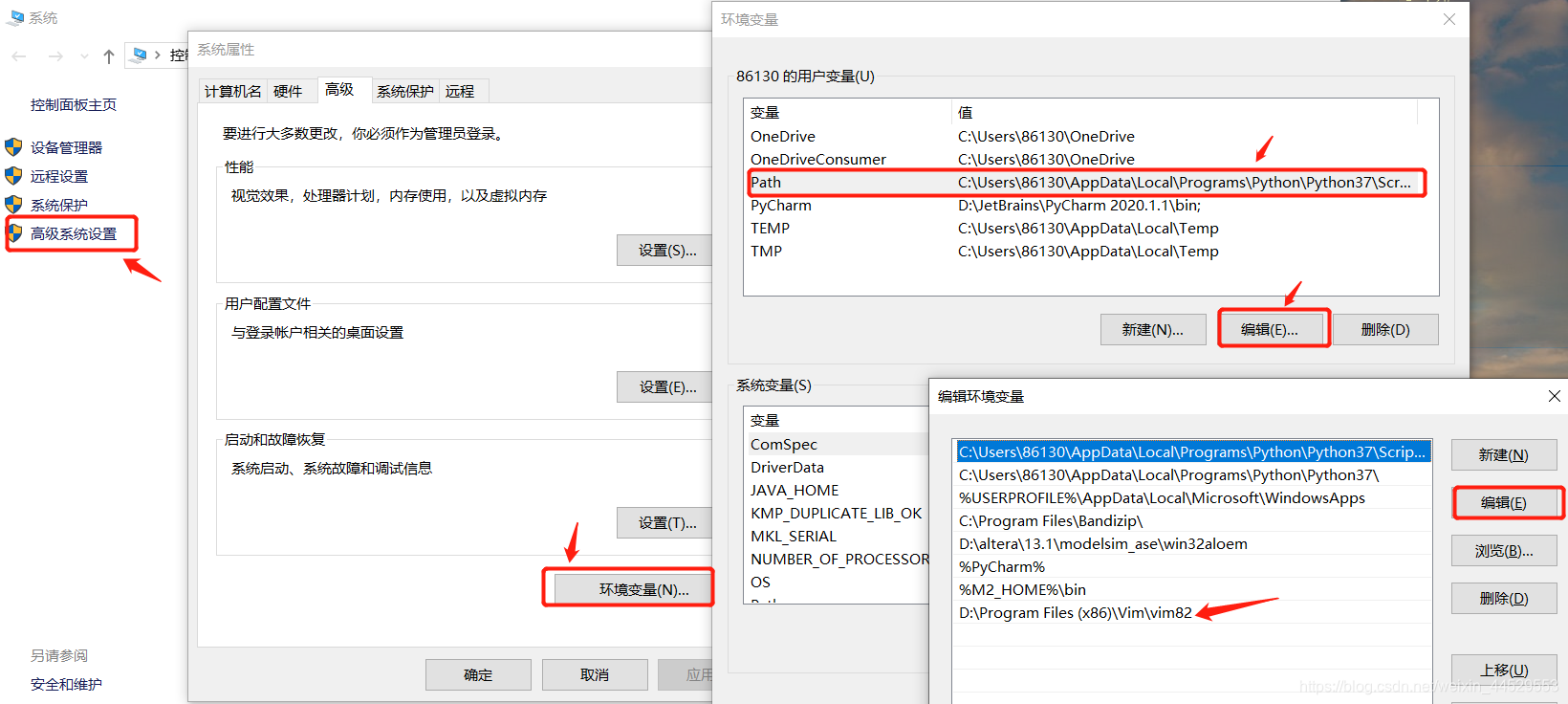Image resolution: width=1568 pixels, height=704 pixels.
Task: Click the back arrow in System window
Action: 19,56
